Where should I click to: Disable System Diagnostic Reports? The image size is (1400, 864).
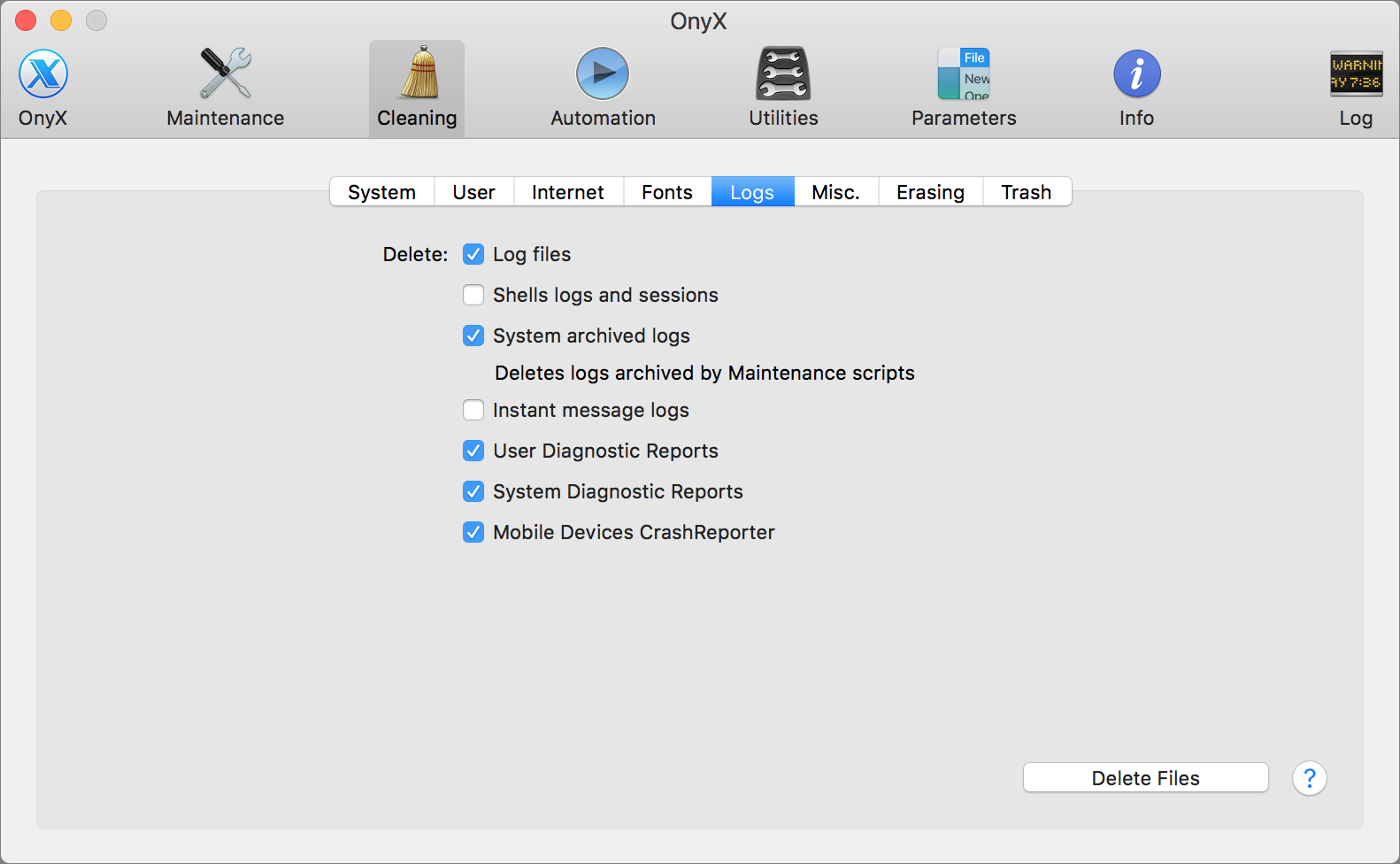tap(473, 491)
